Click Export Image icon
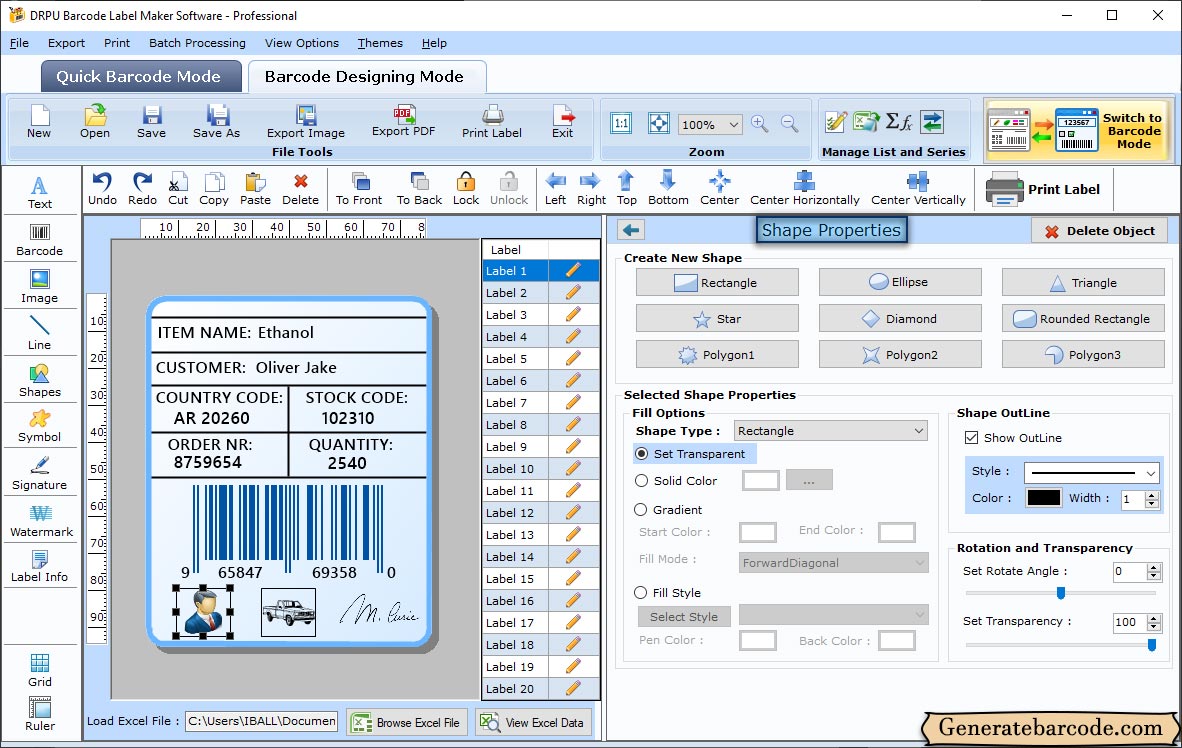The image size is (1182, 748). click(x=305, y=121)
